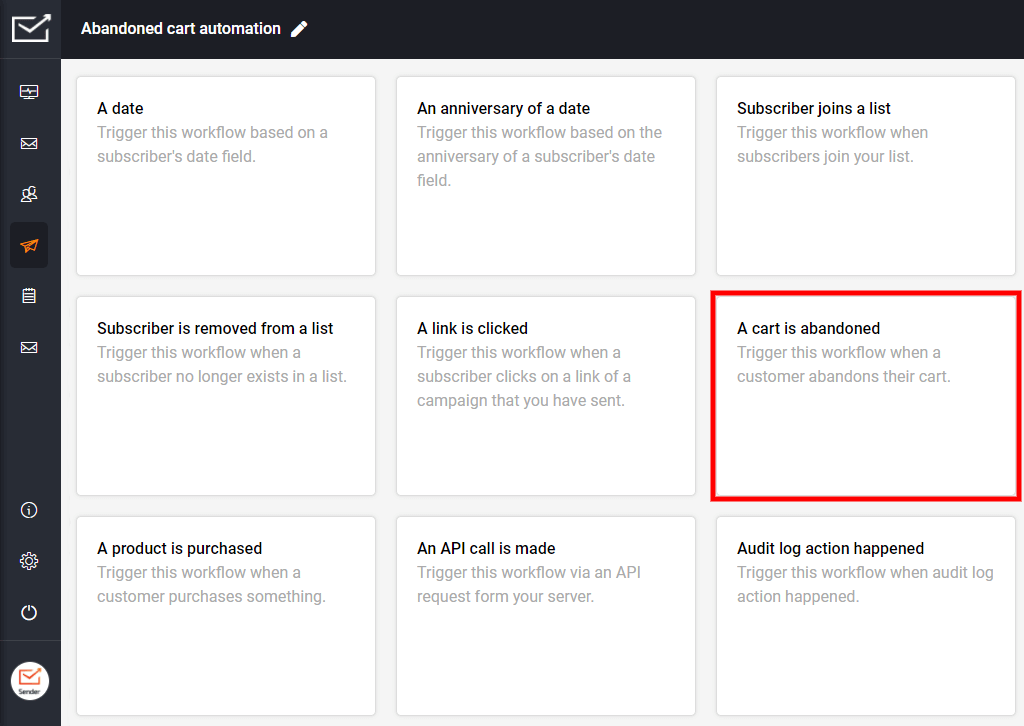
Task: Click the round Sender account avatar
Action: point(30,681)
